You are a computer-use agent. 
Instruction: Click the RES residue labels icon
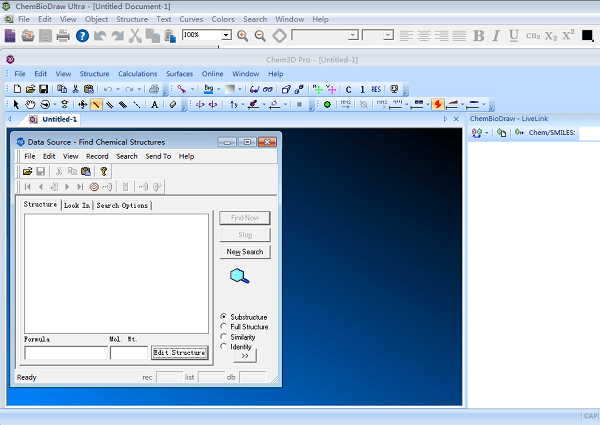(376, 89)
